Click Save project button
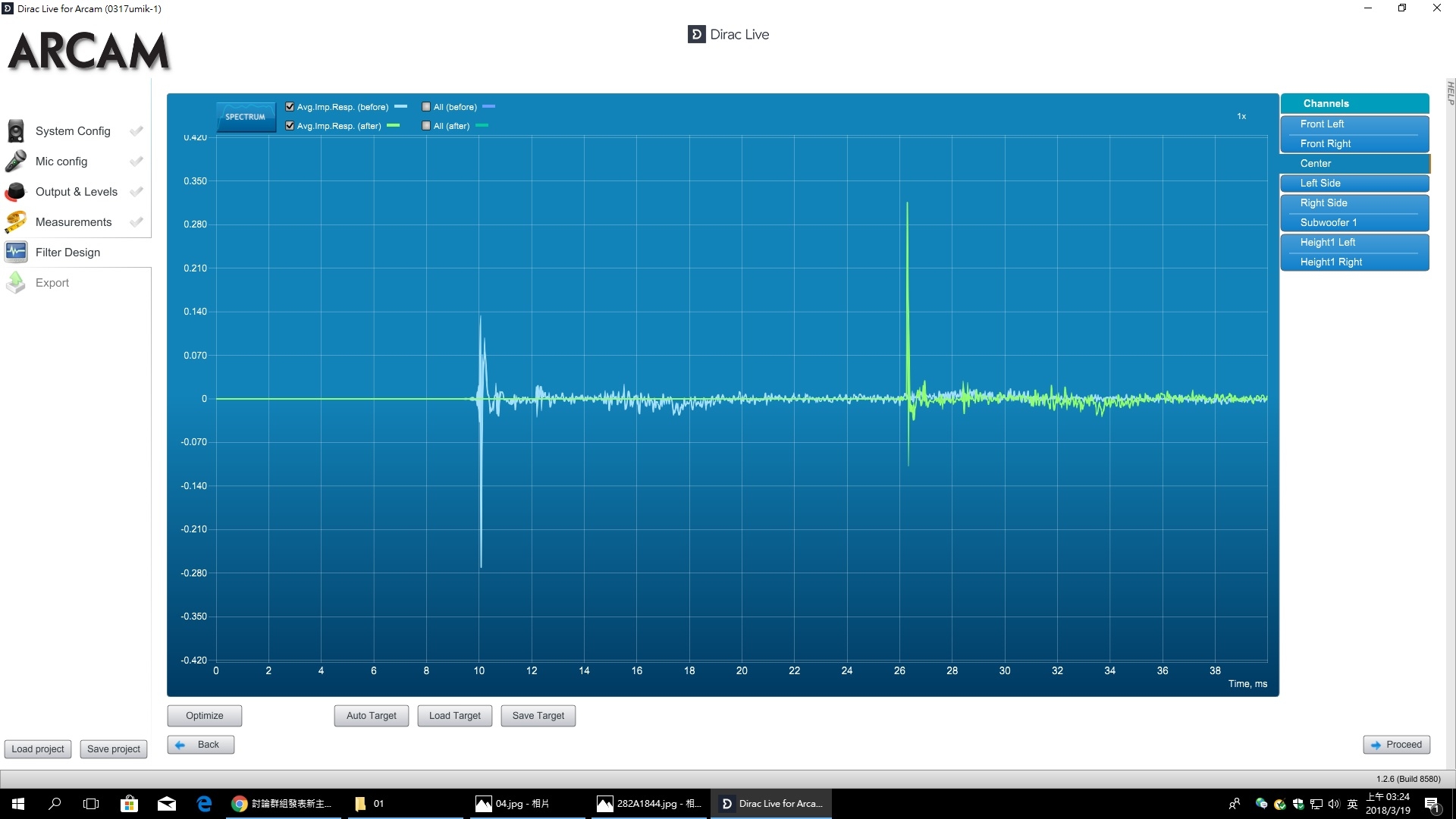The height and width of the screenshot is (819, 1456). tap(114, 749)
